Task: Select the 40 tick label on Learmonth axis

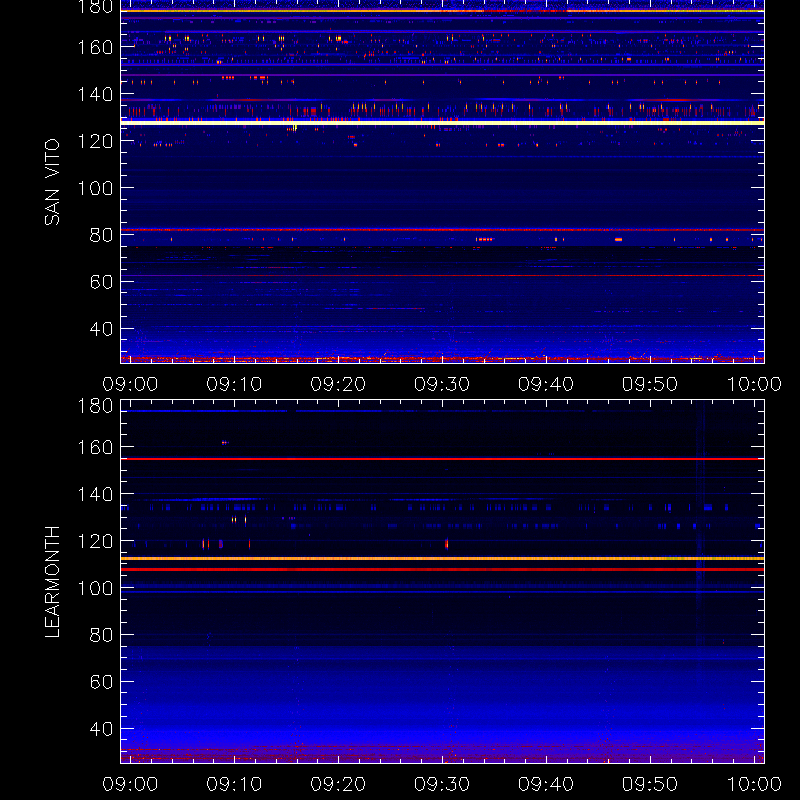Action: 101,729
